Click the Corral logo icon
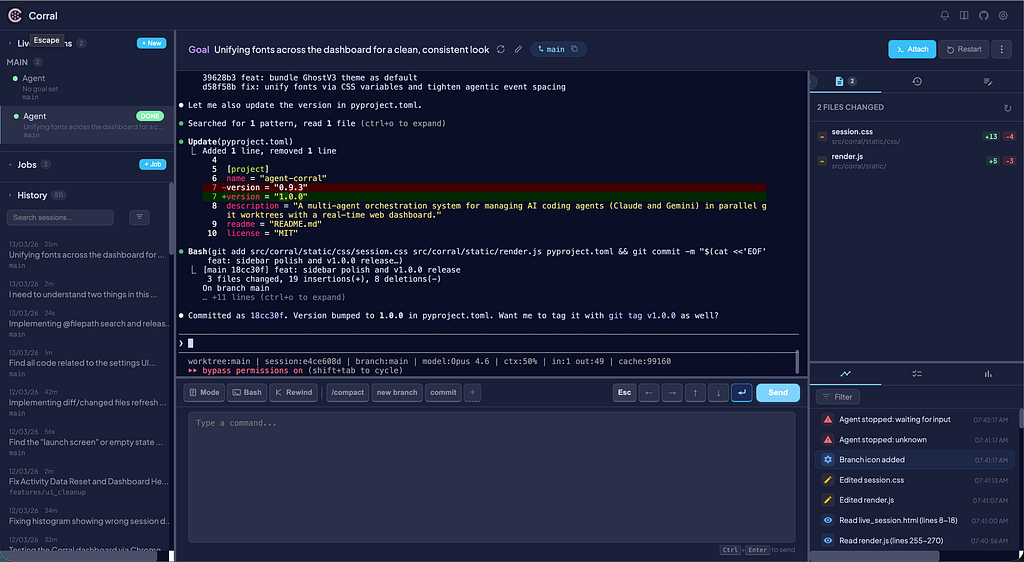The image size is (1024, 562). (14, 16)
